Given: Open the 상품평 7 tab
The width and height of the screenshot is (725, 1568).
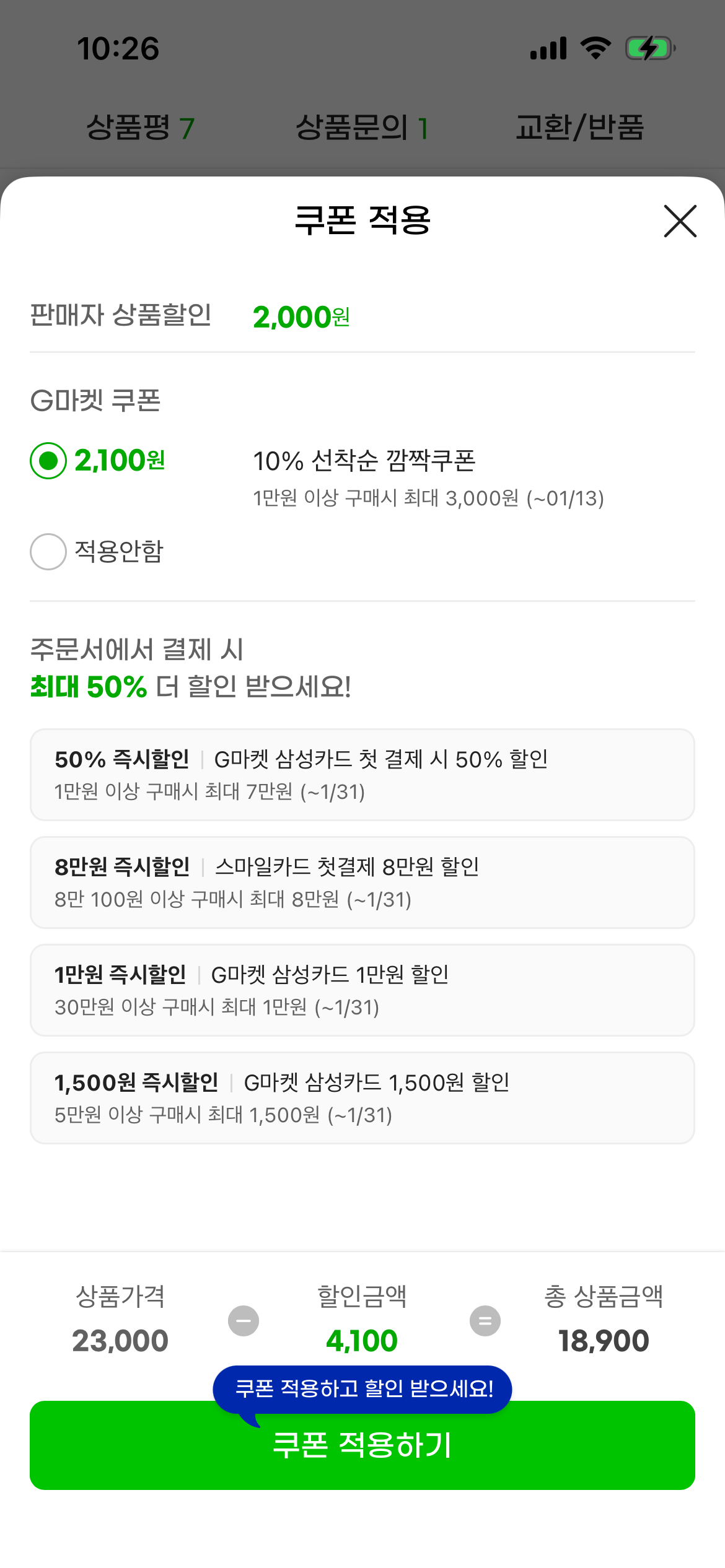Looking at the screenshot, I should coord(140,128).
